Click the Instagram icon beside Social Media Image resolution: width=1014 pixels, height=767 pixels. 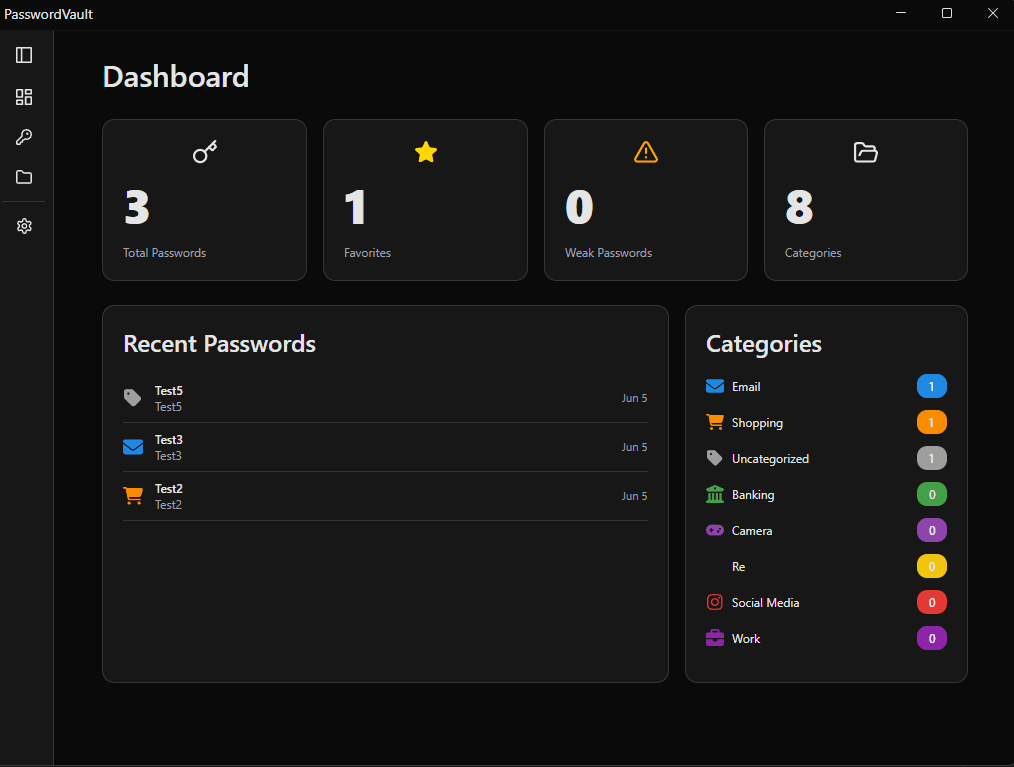[x=714, y=602]
